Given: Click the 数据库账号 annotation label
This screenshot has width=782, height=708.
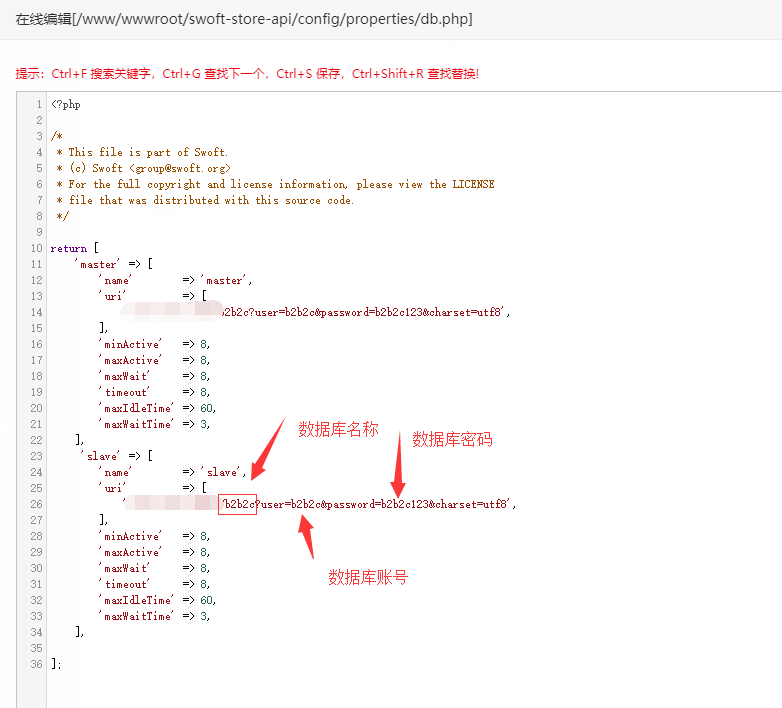Looking at the screenshot, I should 368,577.
